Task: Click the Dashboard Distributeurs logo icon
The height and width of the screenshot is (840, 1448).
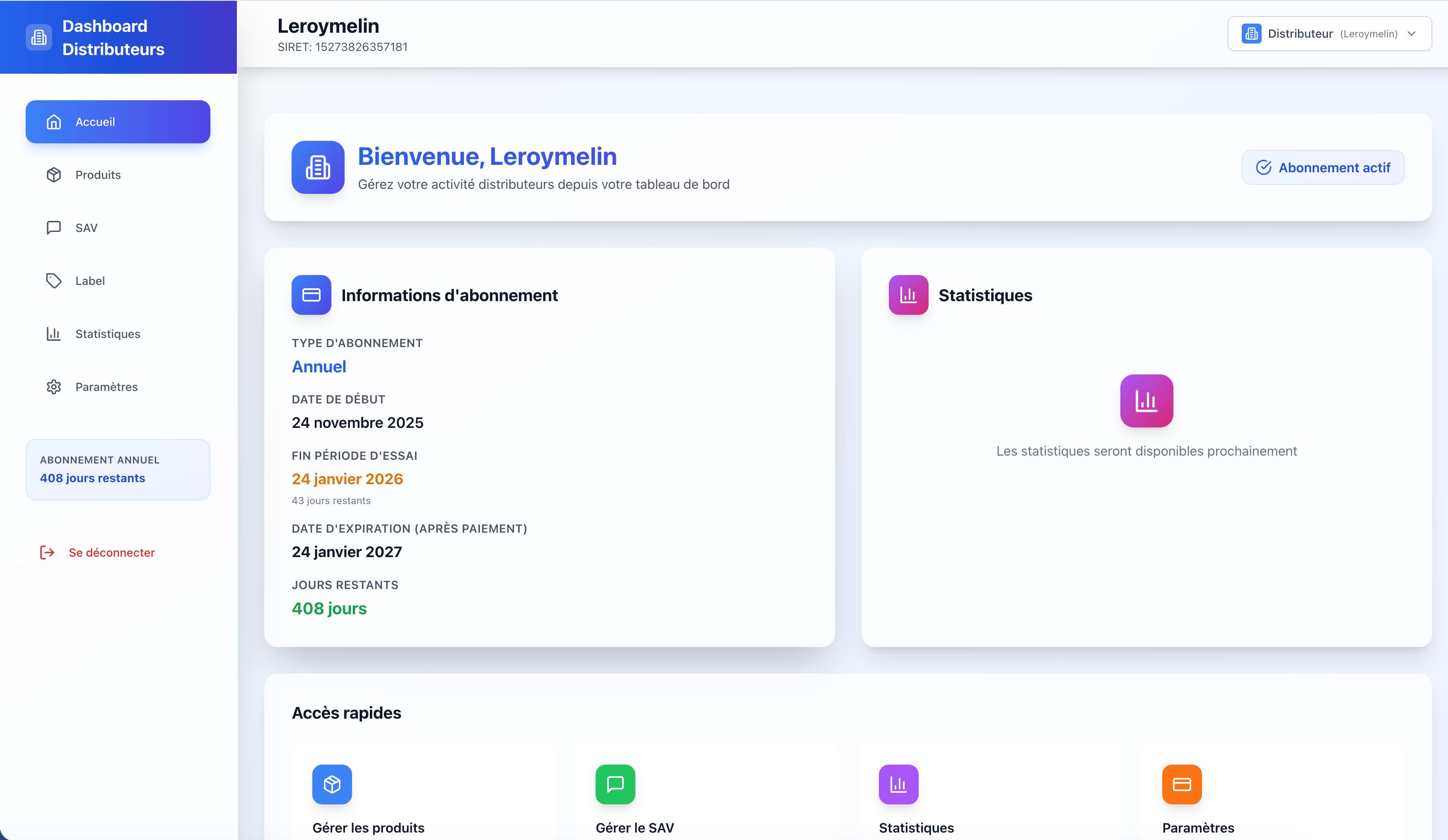Action: click(x=39, y=37)
